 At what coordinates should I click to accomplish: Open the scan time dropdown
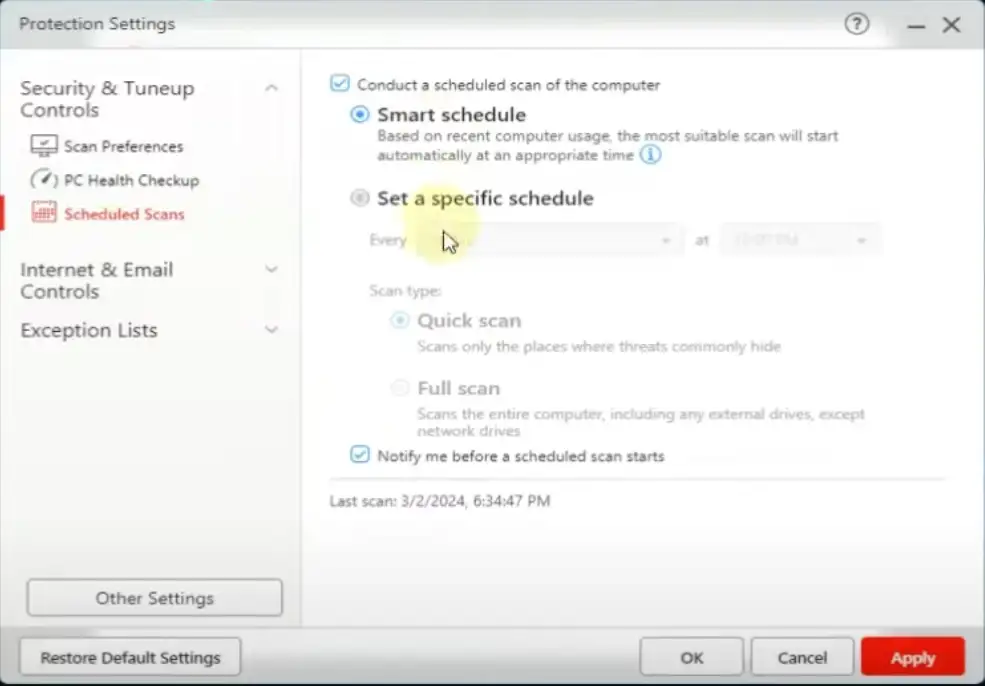point(800,240)
